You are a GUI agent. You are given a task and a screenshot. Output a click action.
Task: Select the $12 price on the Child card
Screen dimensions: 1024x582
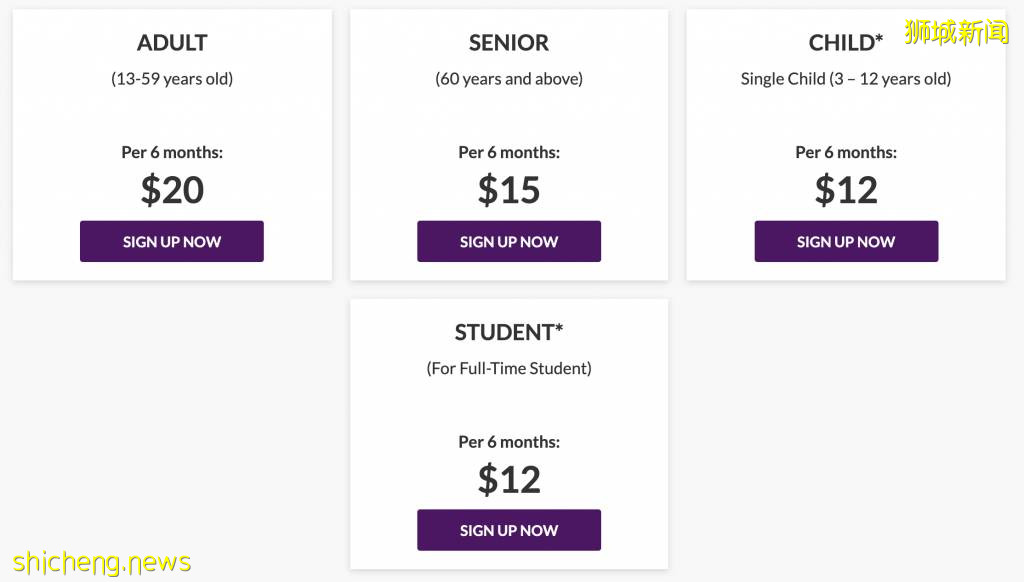pyautogui.click(x=846, y=190)
